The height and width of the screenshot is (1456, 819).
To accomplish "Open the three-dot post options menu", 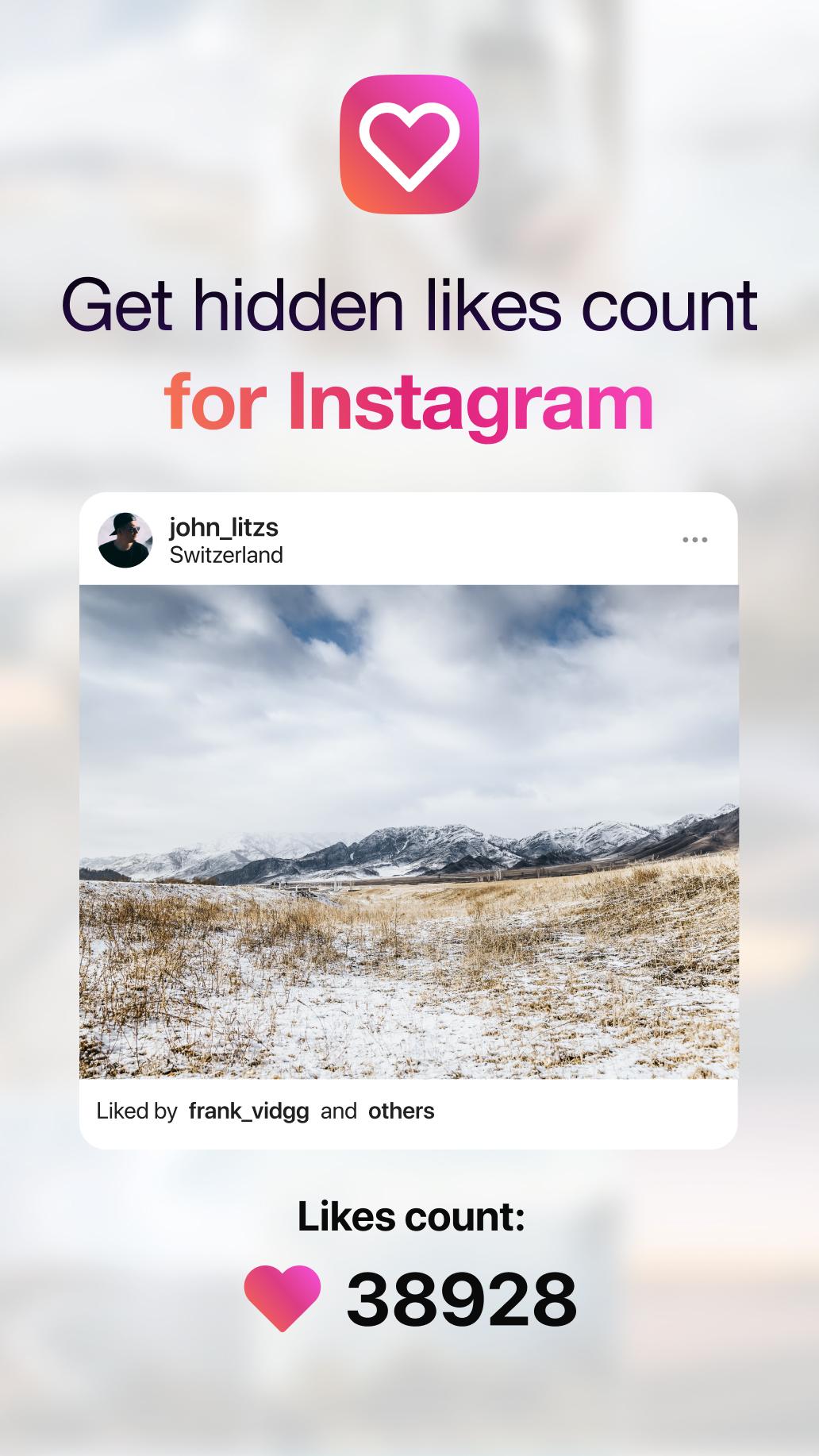I will point(694,540).
